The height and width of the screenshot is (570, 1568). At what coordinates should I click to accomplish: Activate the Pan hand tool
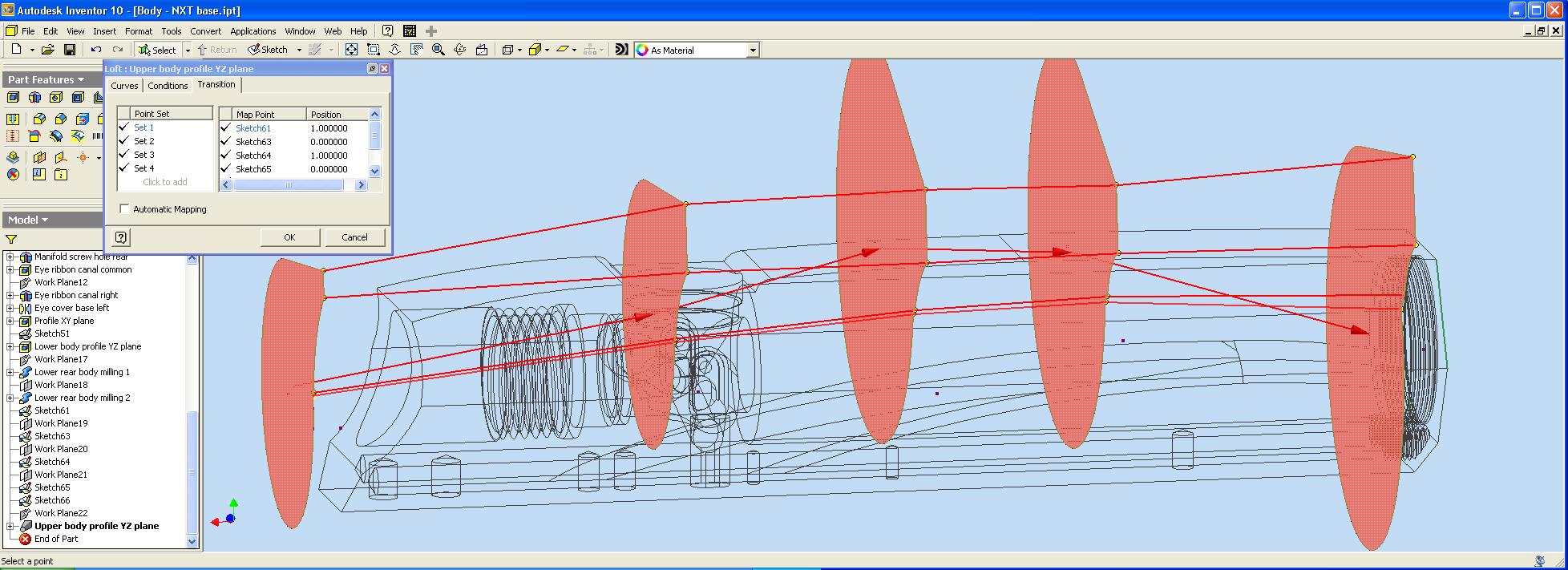pyautogui.click(x=416, y=50)
